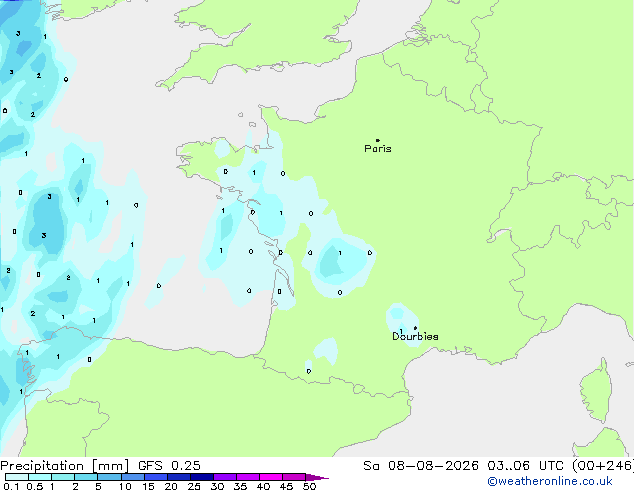Click the "40" legend scale label
Screen dimensions: 634x490
click(x=263, y=486)
